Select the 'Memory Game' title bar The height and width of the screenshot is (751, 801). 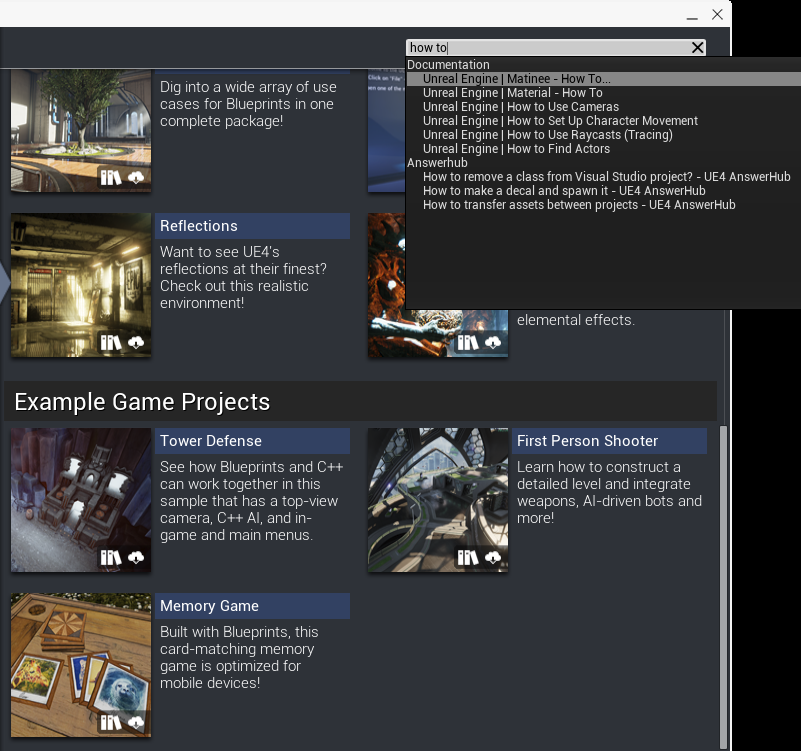pyautogui.click(x=252, y=606)
